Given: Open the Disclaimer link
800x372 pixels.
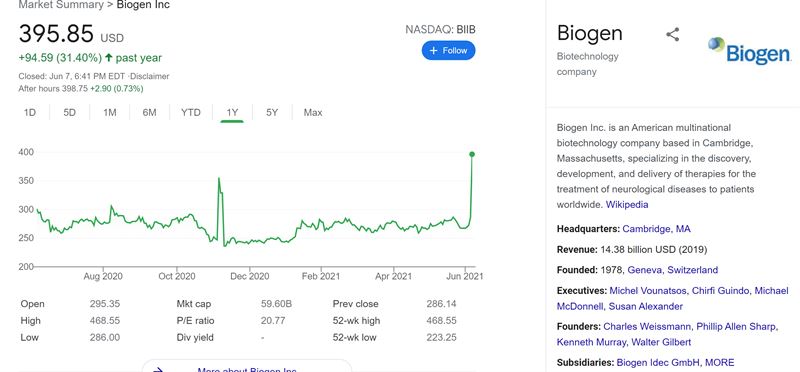Looking at the screenshot, I should tap(151, 76).
